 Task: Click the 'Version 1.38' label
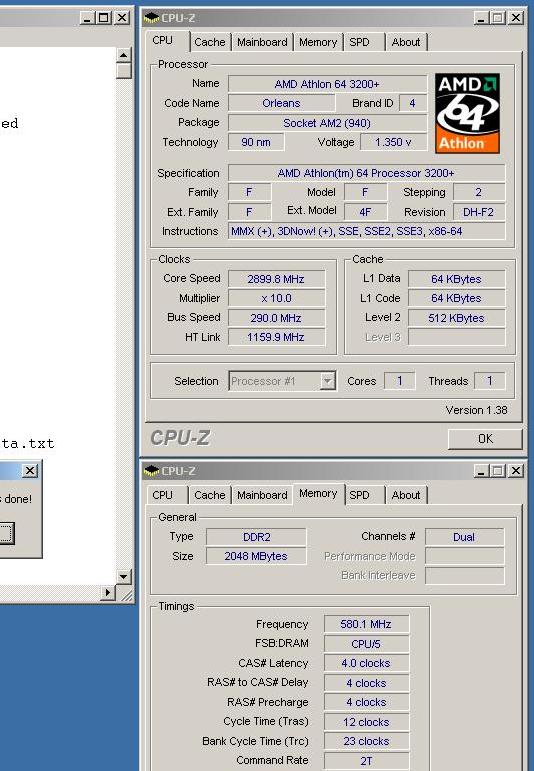tap(476, 410)
